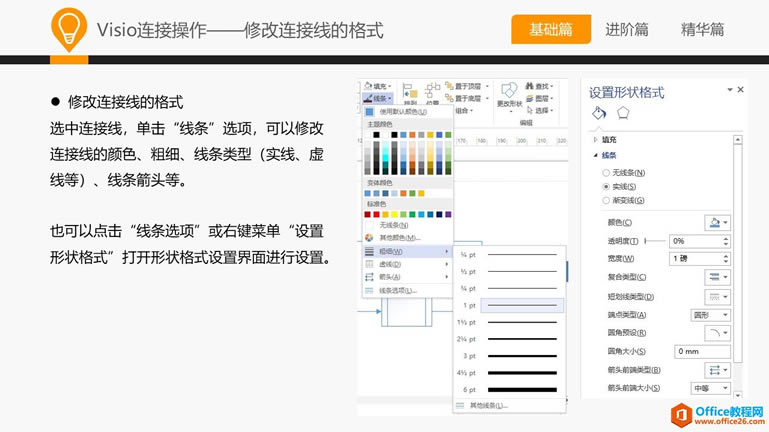Click the 置于顶层 bring to front icon

pyautogui.click(x=467, y=86)
